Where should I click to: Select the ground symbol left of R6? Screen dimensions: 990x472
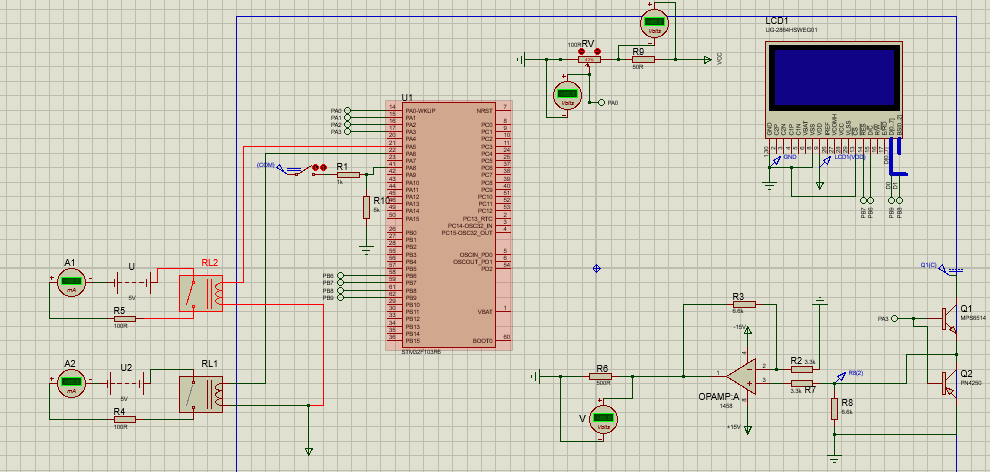[535, 376]
